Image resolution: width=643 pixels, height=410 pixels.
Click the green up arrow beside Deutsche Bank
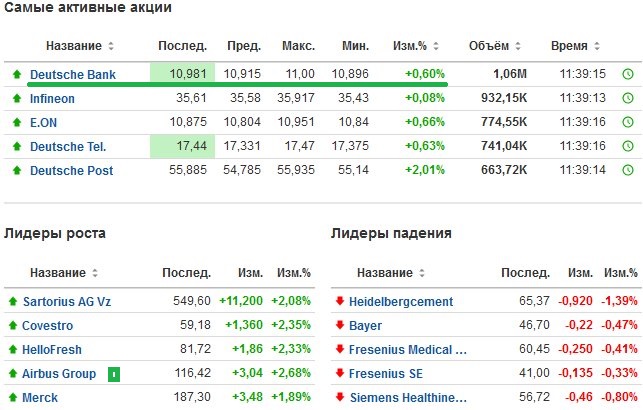(x=17, y=74)
